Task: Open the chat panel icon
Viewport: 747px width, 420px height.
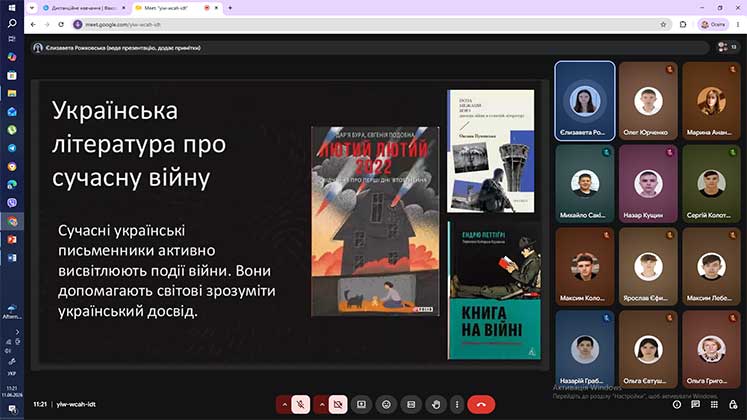Action: coord(696,404)
